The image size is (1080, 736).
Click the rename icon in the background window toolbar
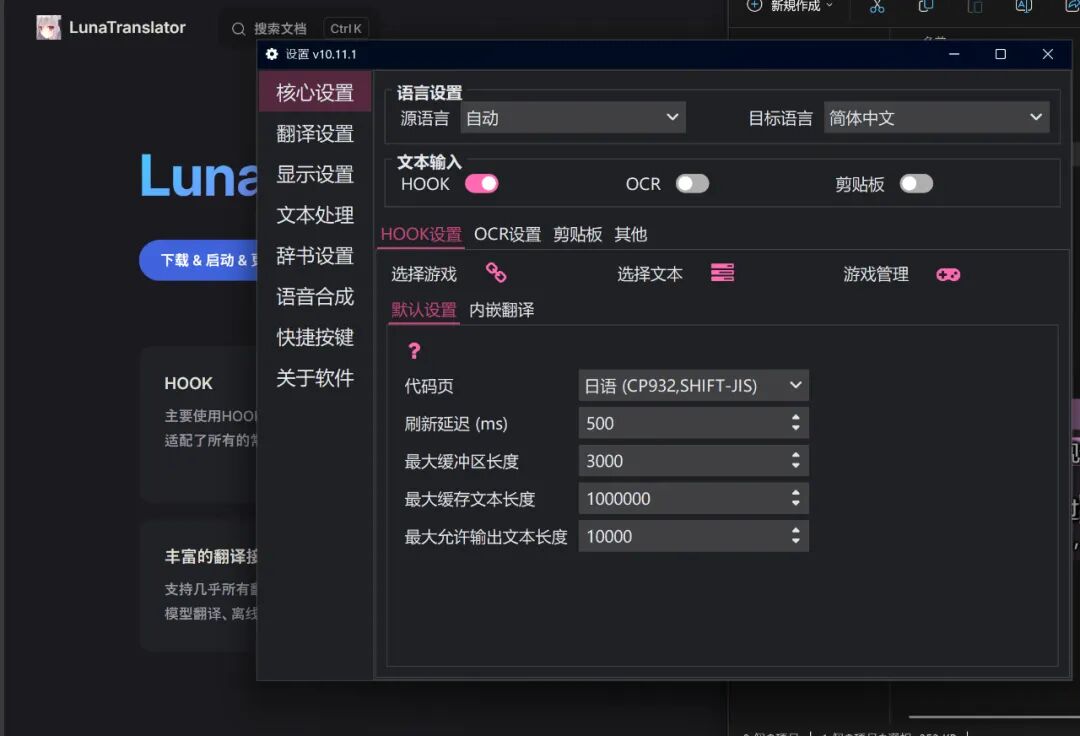(1024, 6)
